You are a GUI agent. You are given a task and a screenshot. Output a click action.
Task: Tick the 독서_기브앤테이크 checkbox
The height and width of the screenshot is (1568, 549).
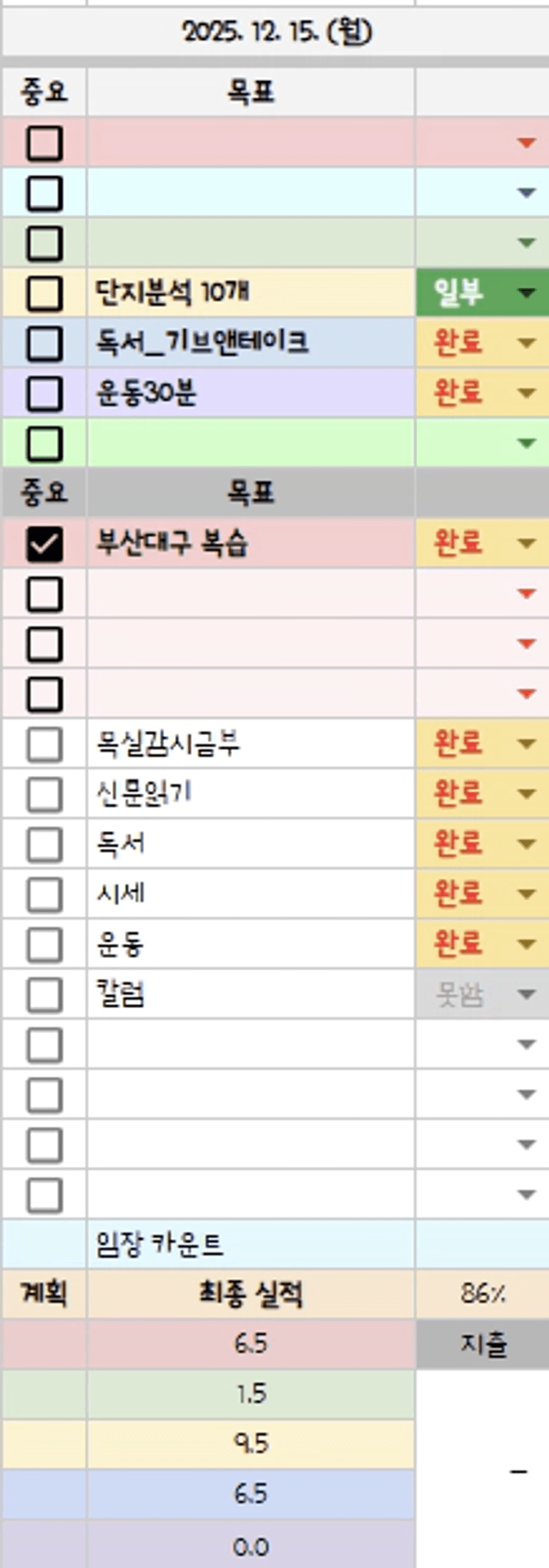(44, 344)
